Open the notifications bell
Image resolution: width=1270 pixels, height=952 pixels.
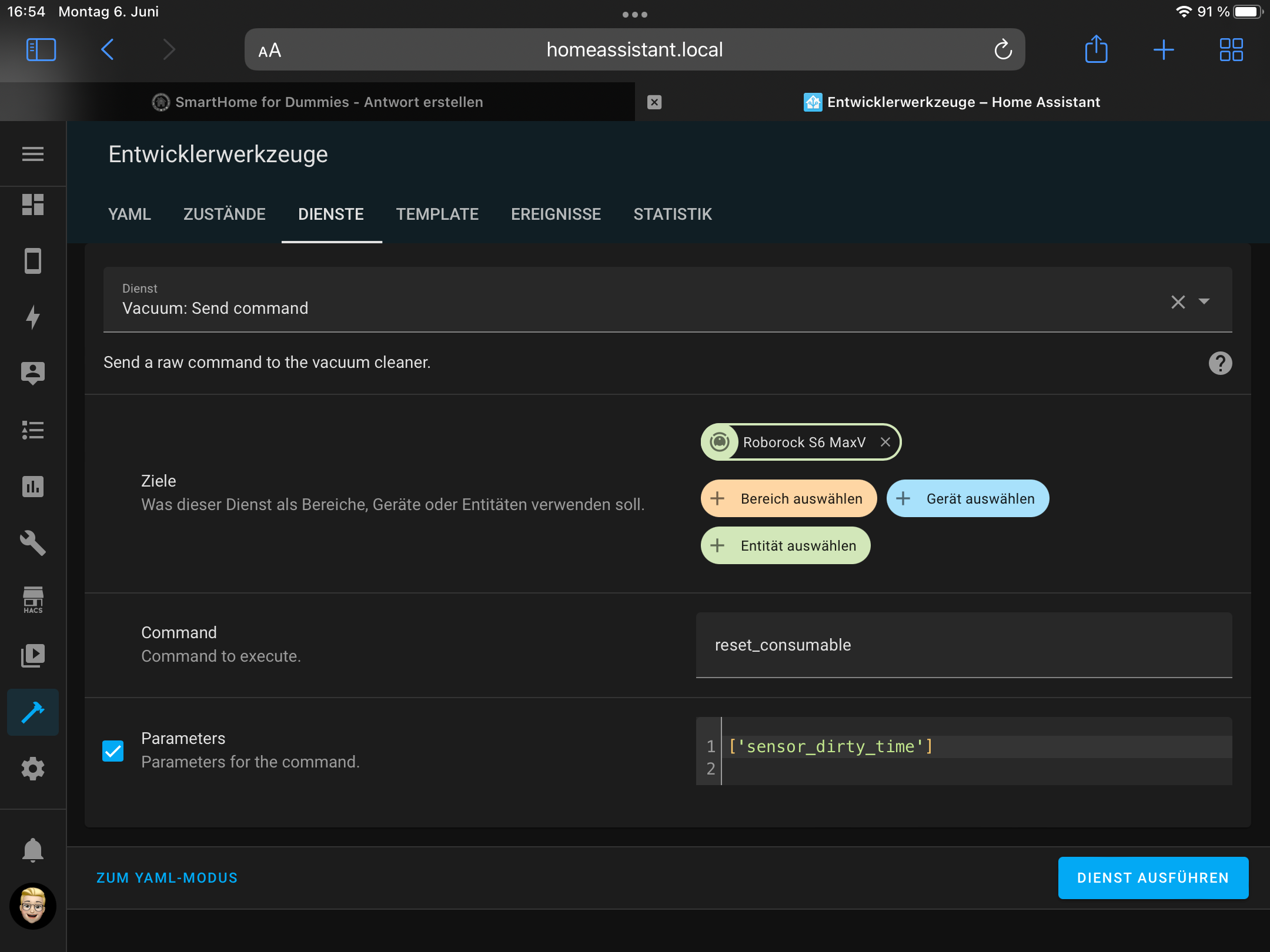(x=33, y=850)
